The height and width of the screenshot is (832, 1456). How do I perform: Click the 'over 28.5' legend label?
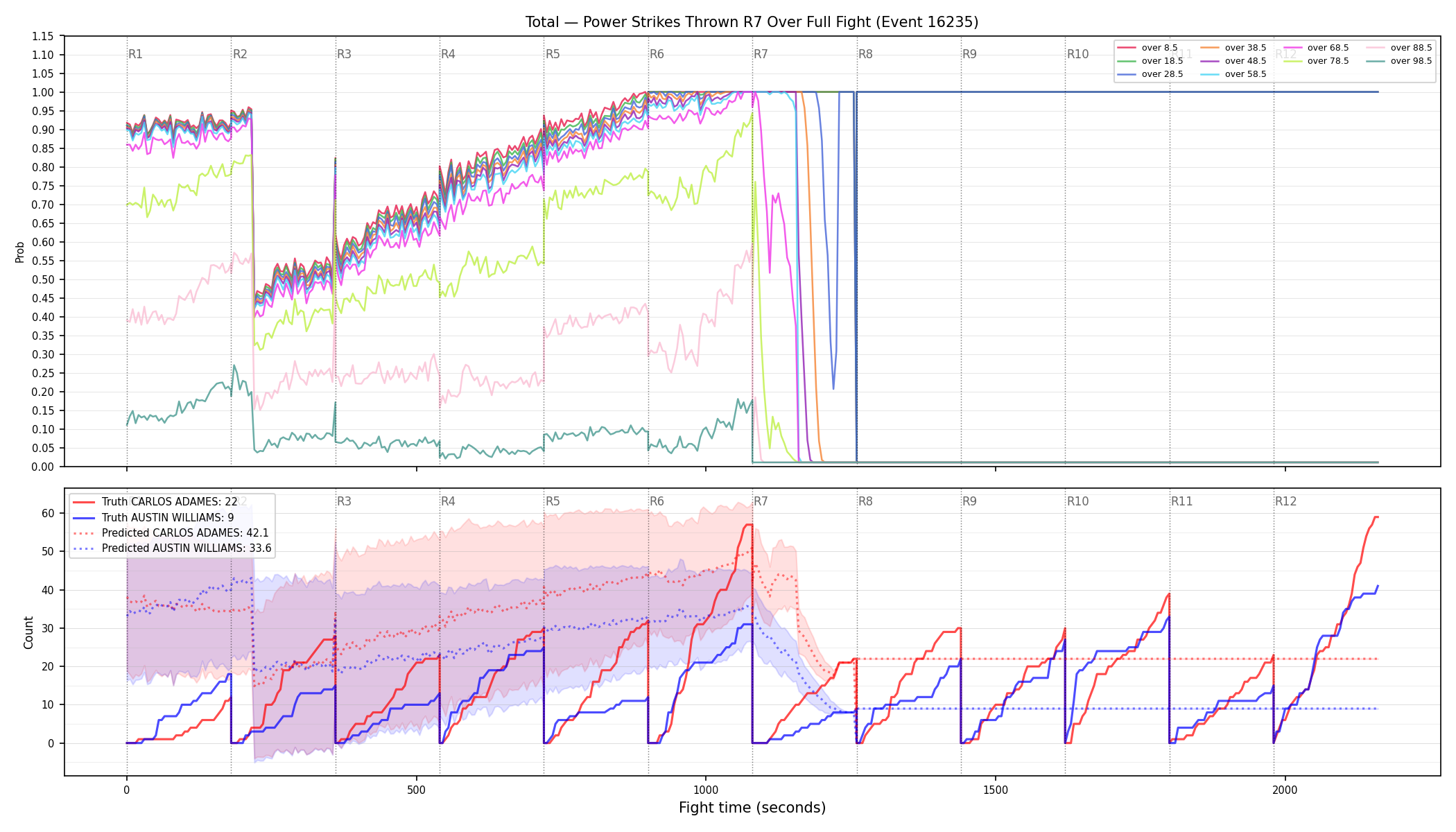point(1162,74)
